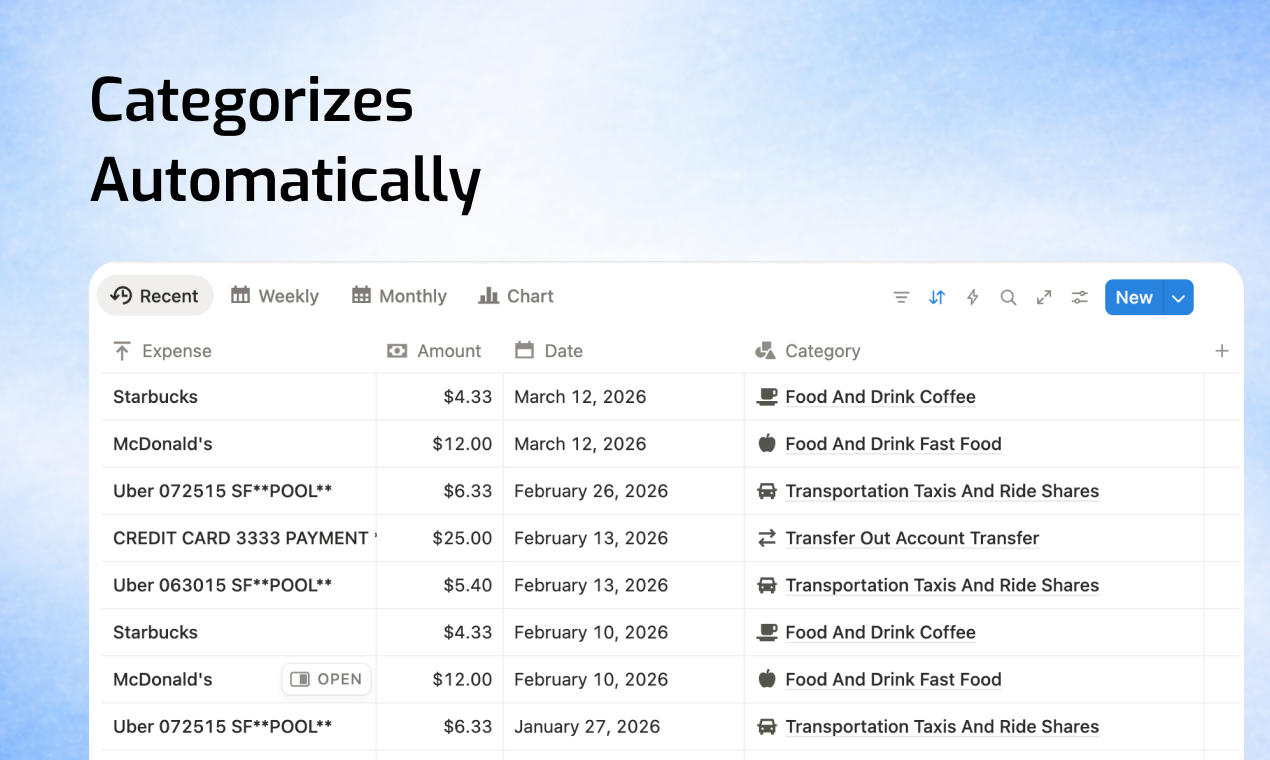Expand the New button dropdown arrow

pos(1179,297)
